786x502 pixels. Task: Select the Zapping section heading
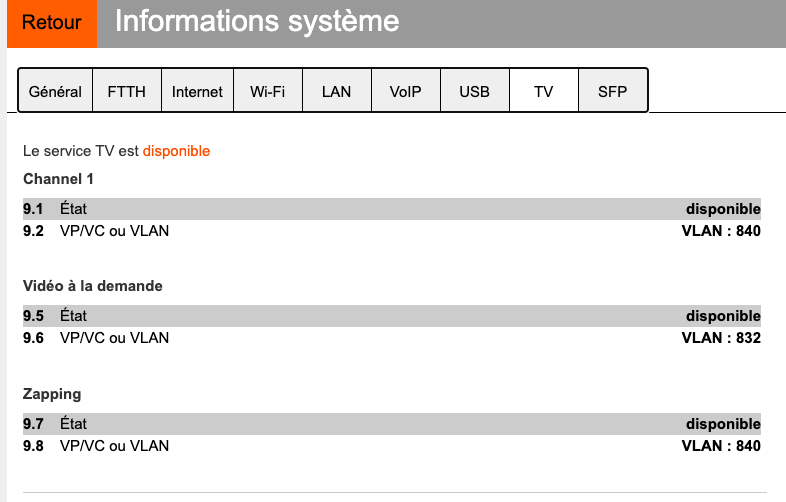52,394
